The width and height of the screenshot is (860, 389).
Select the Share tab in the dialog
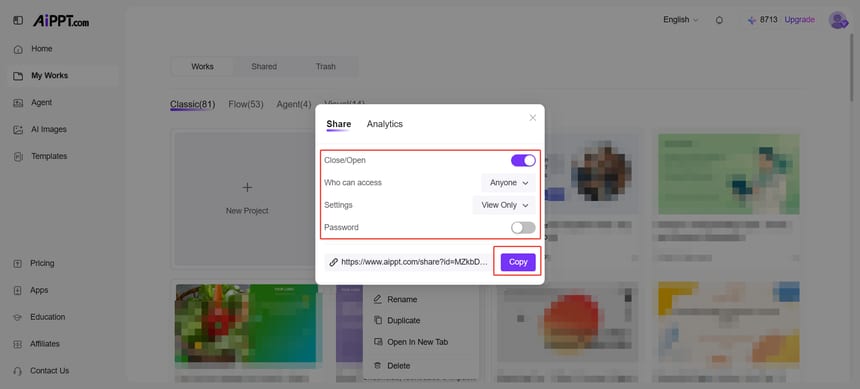(338, 124)
